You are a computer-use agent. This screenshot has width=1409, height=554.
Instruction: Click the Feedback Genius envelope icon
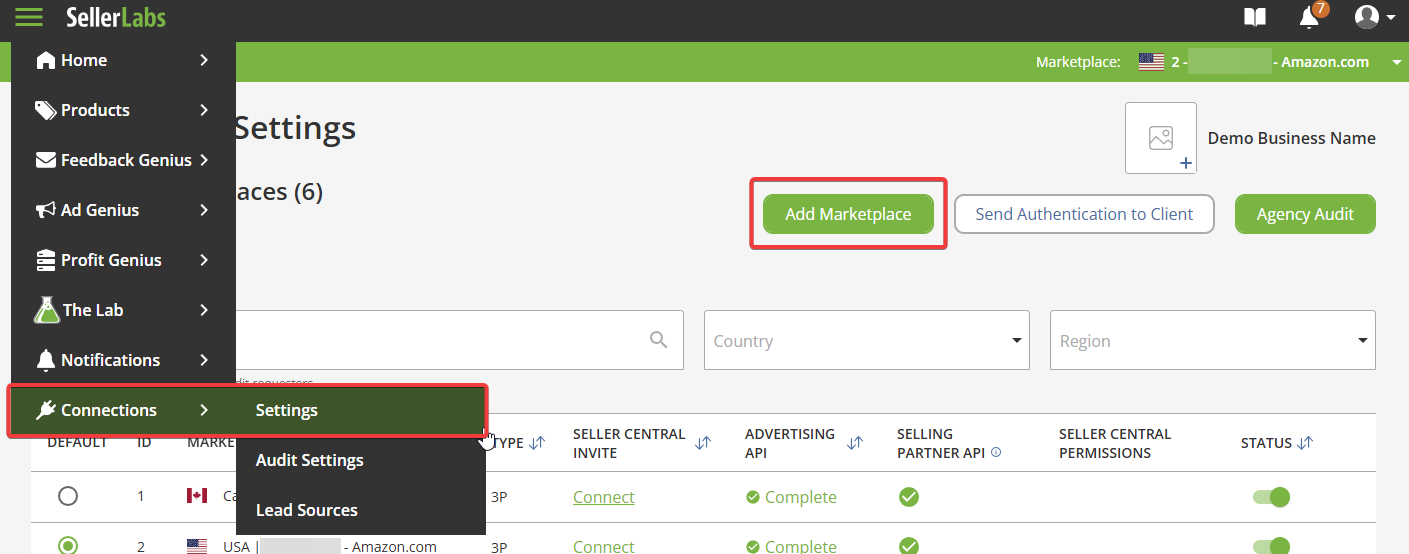[46, 160]
